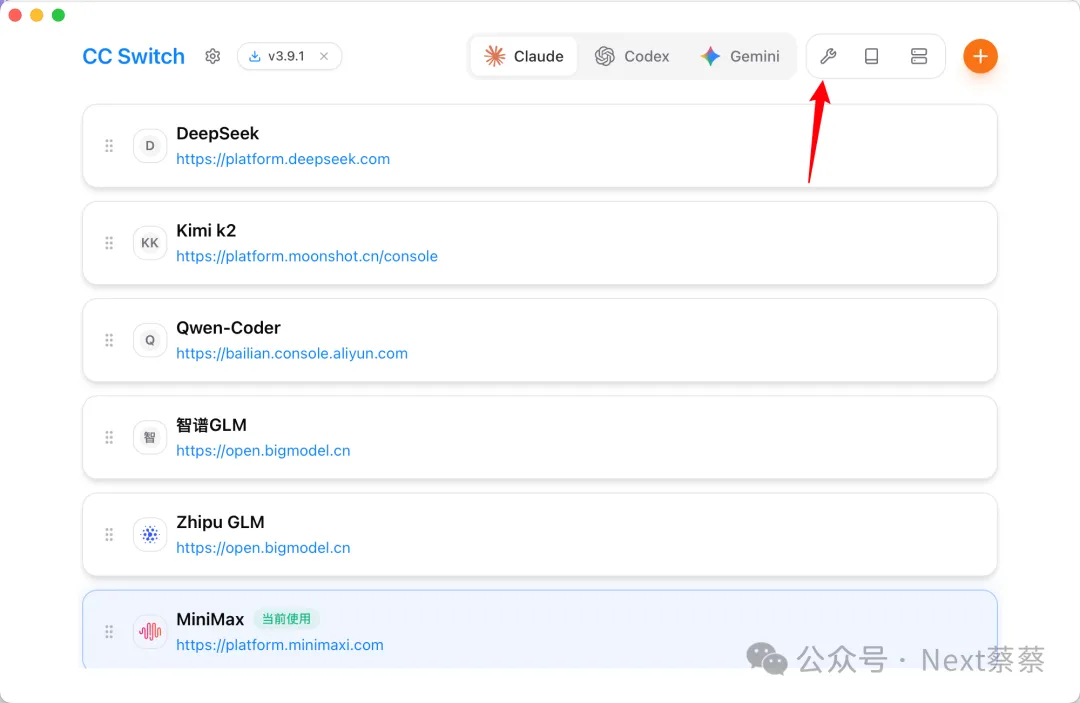The width and height of the screenshot is (1080, 703).
Task: Select the Gemini tab
Action: [x=740, y=57]
